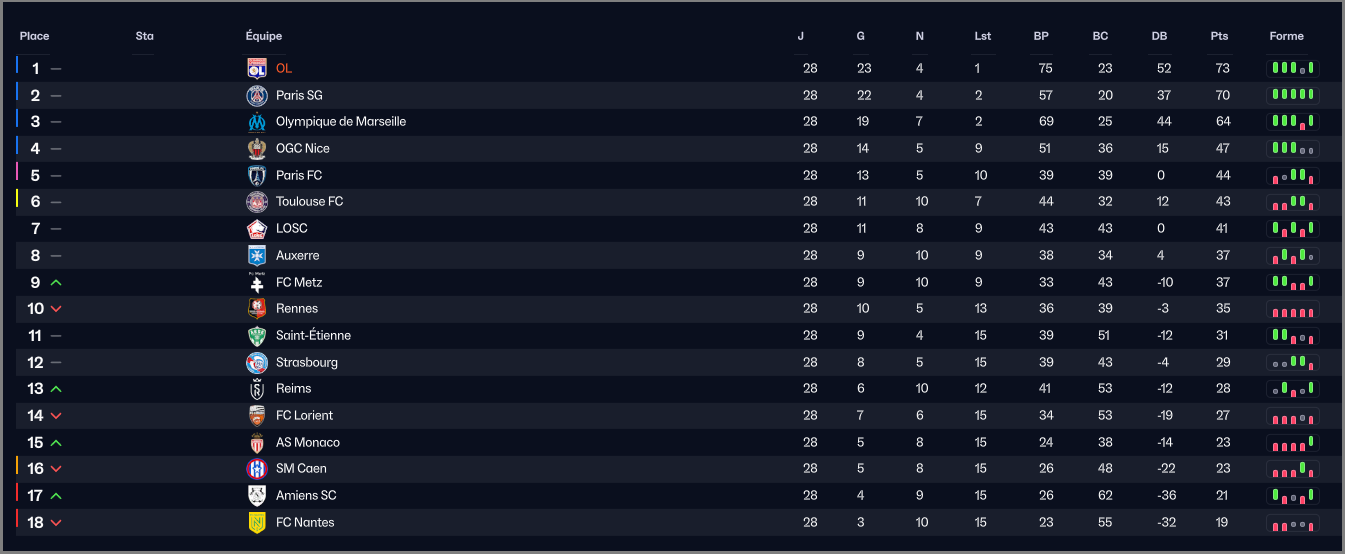The width and height of the screenshot is (1345, 554).
Task: Open the Auxerre team name link
Action: pyautogui.click(x=298, y=255)
